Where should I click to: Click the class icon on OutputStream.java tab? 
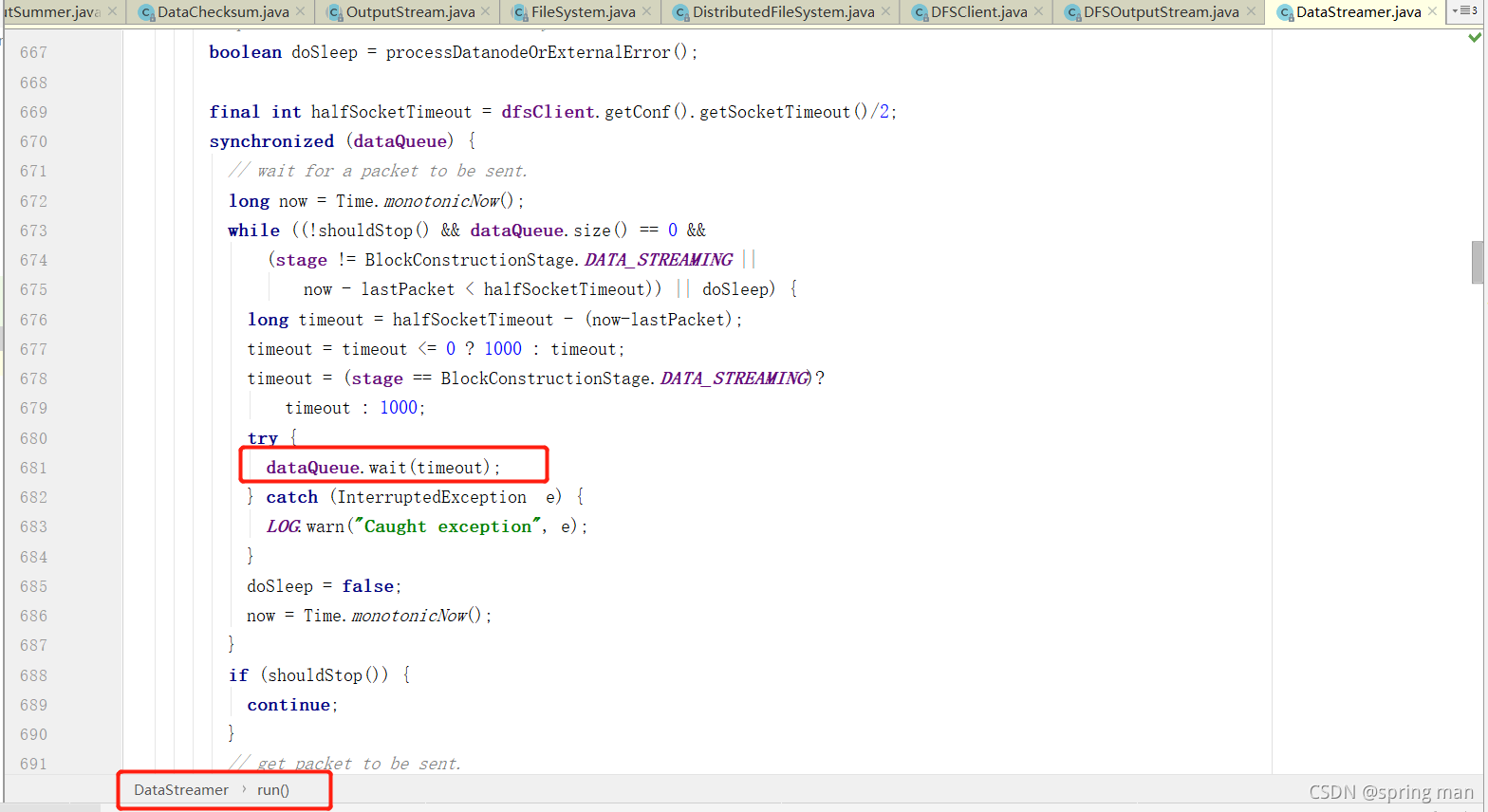click(x=334, y=12)
